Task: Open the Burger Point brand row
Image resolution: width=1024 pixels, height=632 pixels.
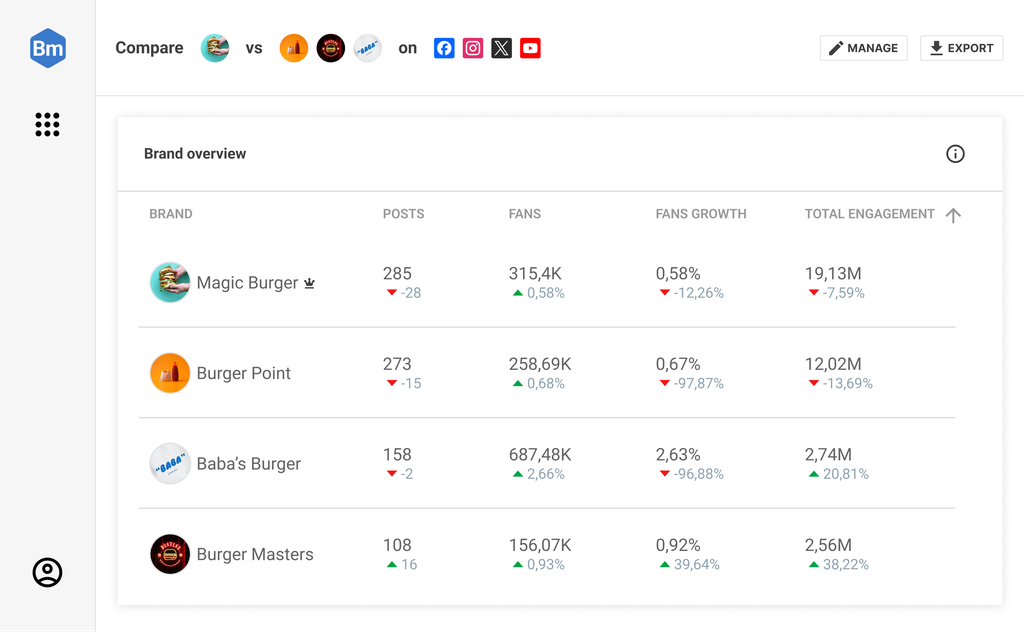Action: point(243,373)
